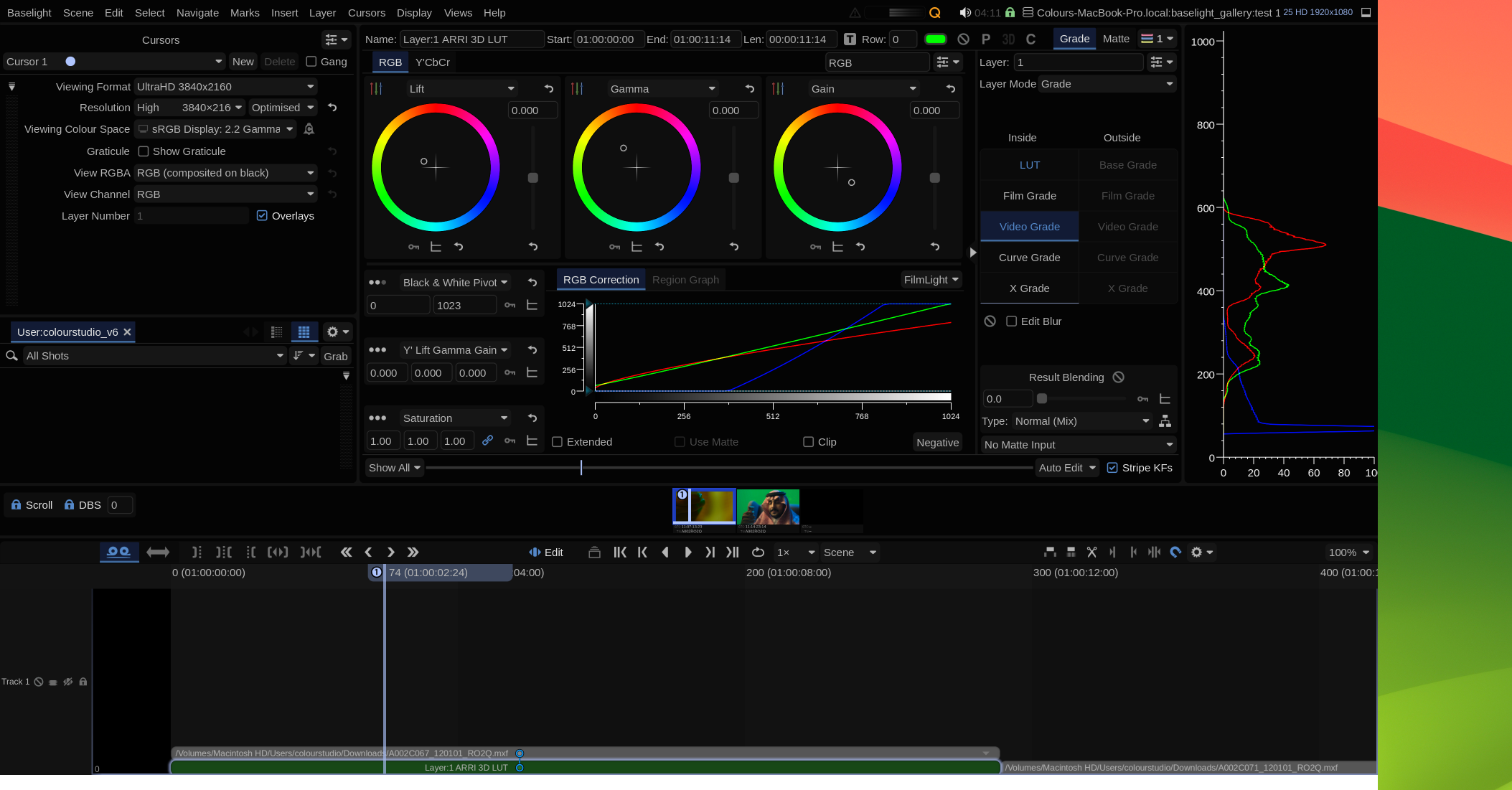This screenshot has width=1512, height=790.
Task: Select the scissors cut tool in timeline toolbar
Action: coord(1091,552)
